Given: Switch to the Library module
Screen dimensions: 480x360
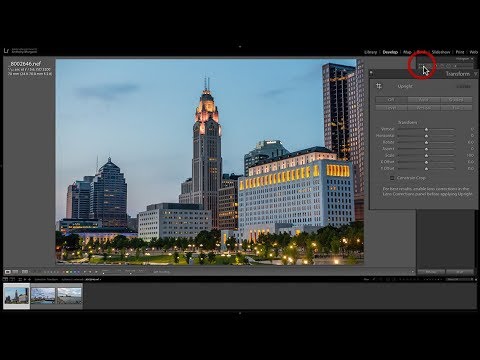Looking at the screenshot, I should [x=370, y=52].
